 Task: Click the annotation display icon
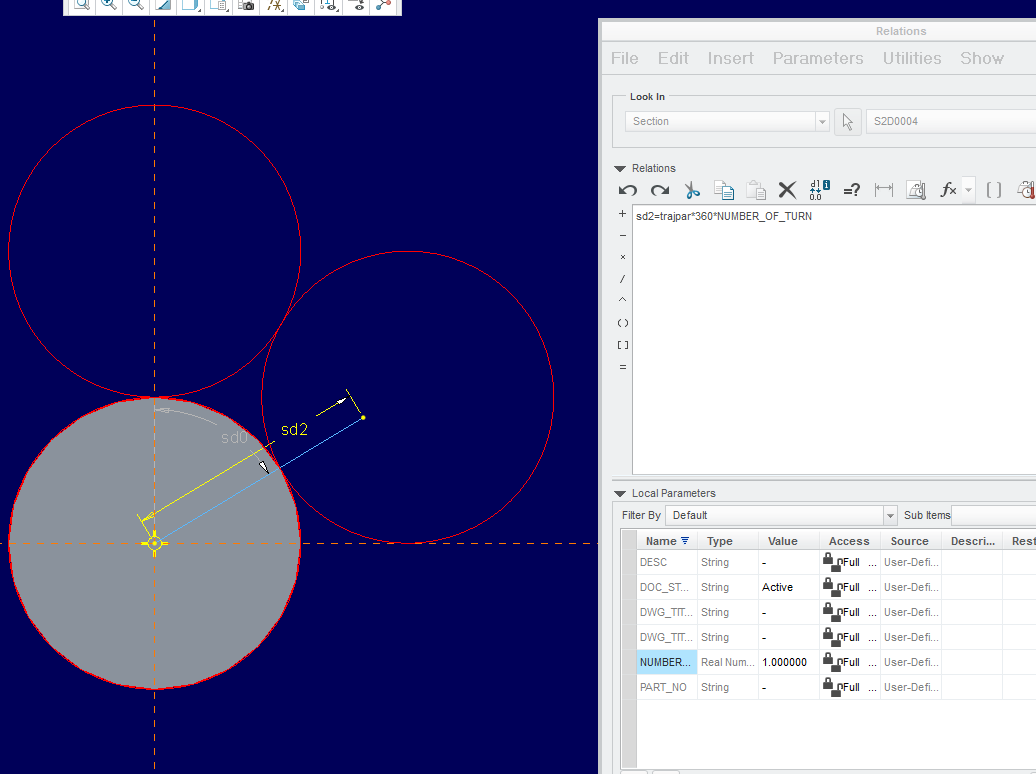click(301, 5)
